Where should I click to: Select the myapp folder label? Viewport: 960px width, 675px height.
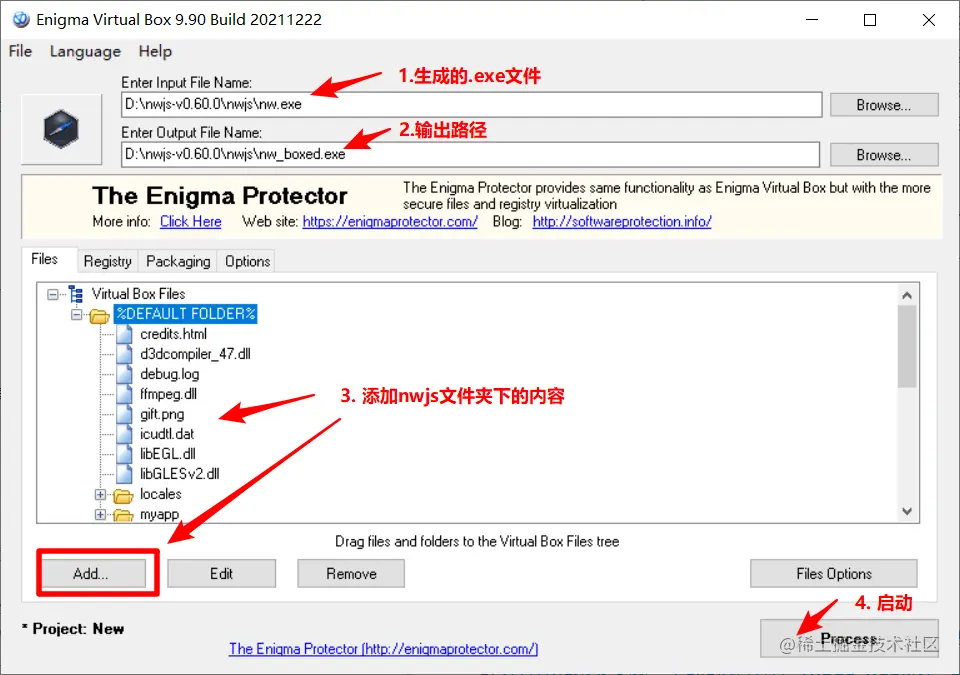[159, 515]
